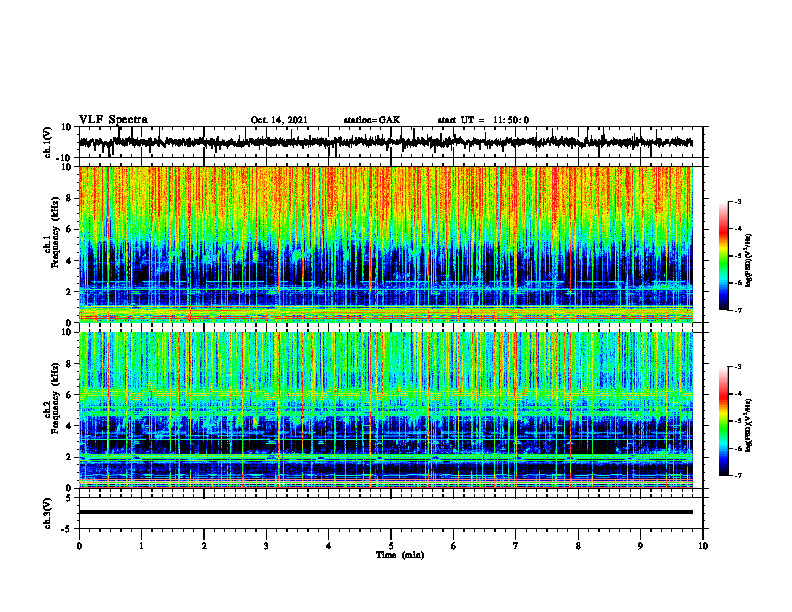
Task: Click the ch.2 spectrogram color scale bar
Action: 724,421
